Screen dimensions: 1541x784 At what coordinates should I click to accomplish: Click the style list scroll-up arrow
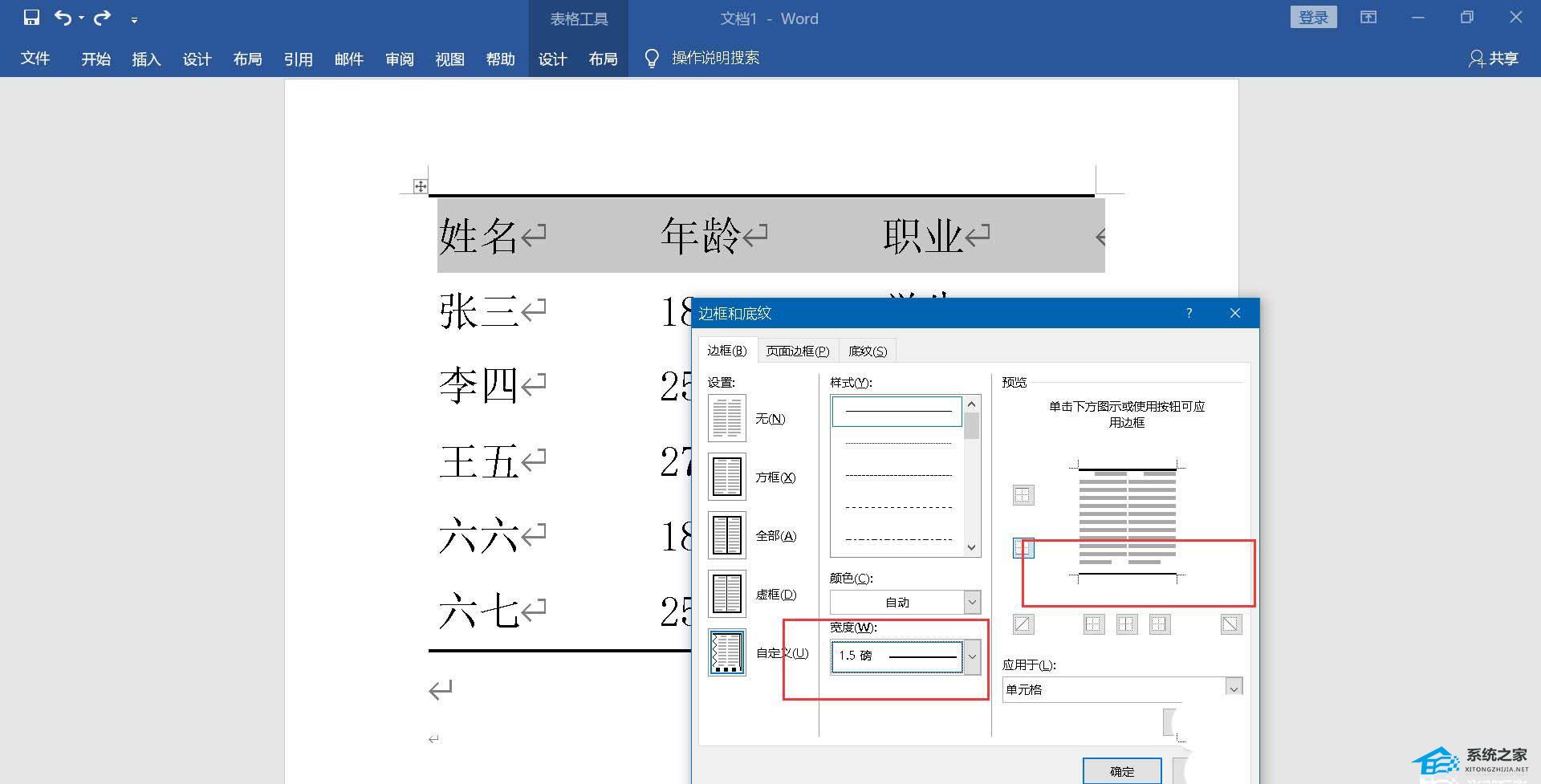[x=972, y=404]
